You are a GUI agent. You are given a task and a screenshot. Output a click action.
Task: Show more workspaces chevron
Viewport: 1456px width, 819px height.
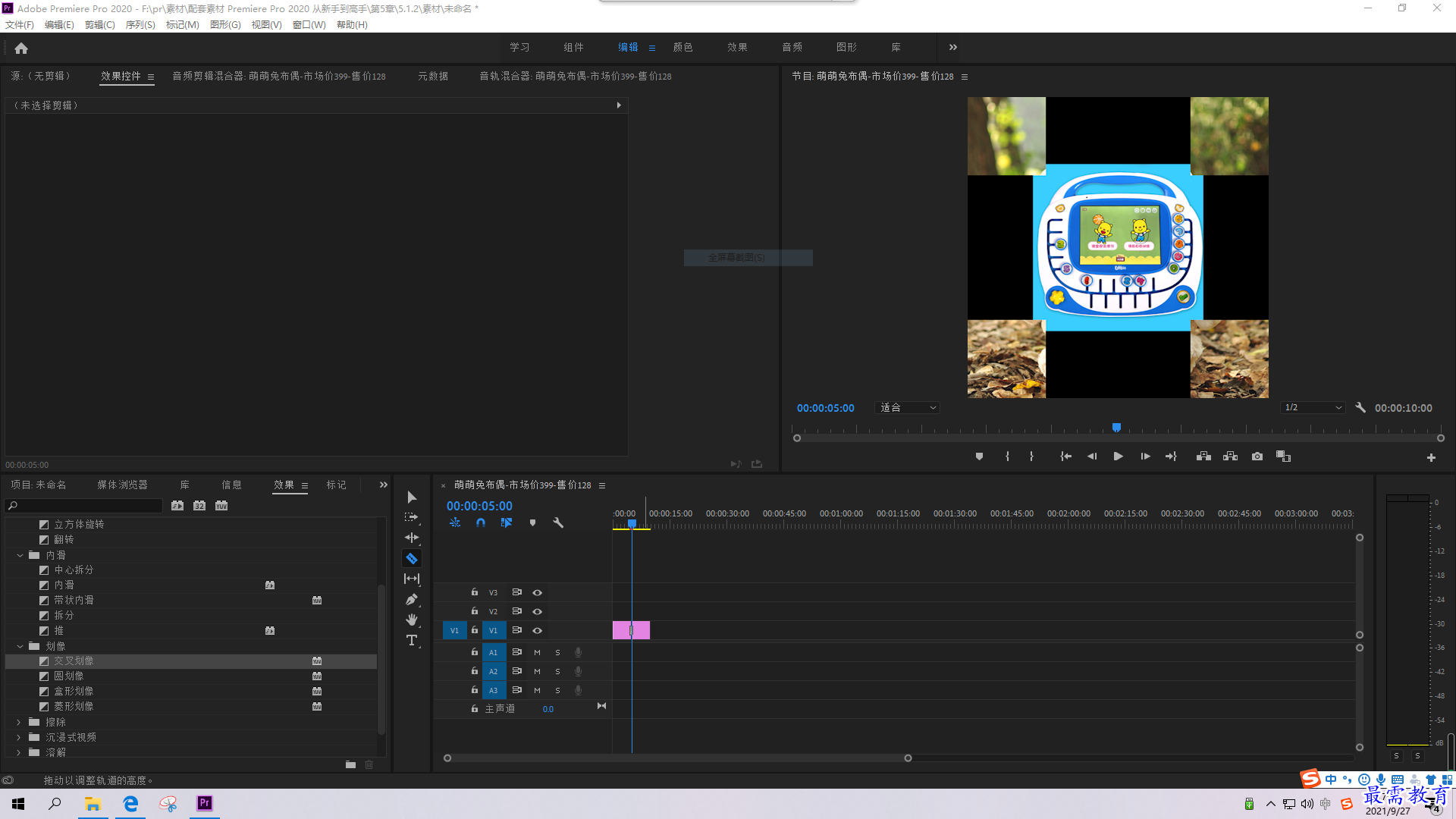pyautogui.click(x=953, y=47)
